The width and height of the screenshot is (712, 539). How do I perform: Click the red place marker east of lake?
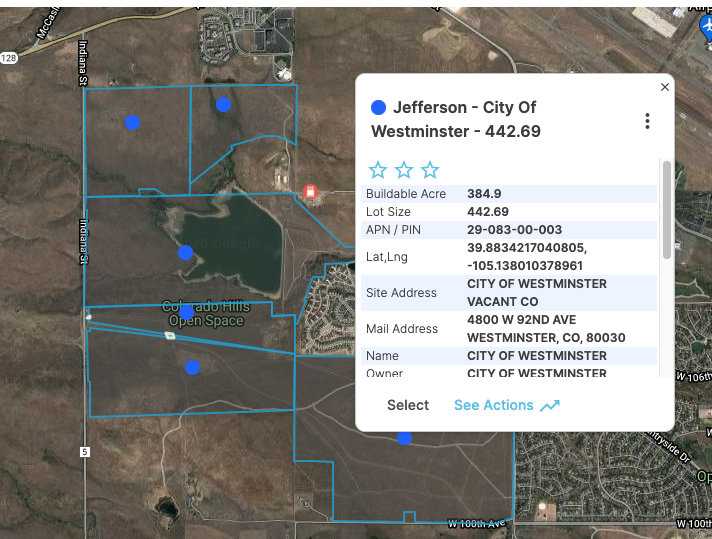tap(310, 191)
